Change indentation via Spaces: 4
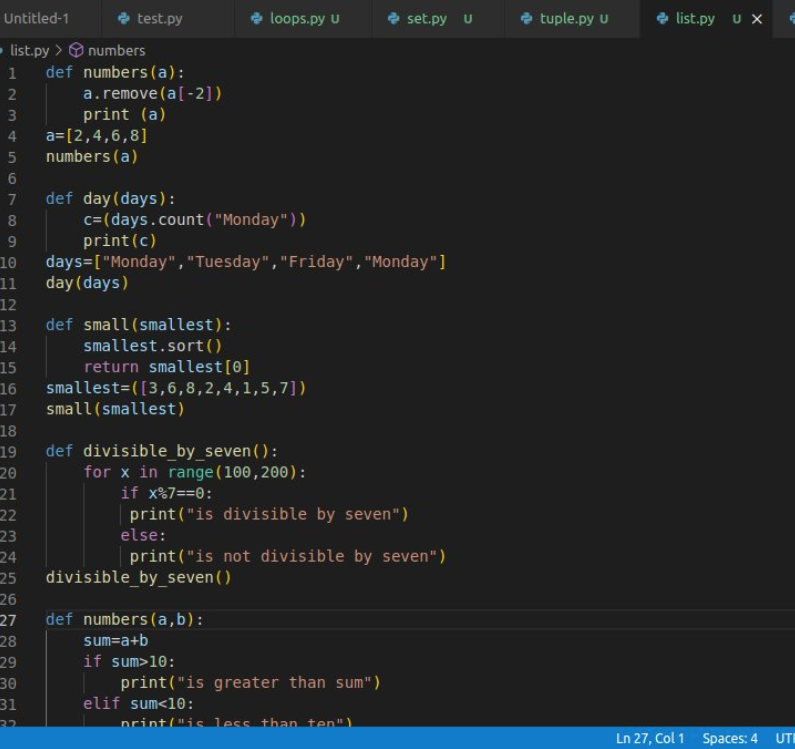 pyautogui.click(x=730, y=738)
